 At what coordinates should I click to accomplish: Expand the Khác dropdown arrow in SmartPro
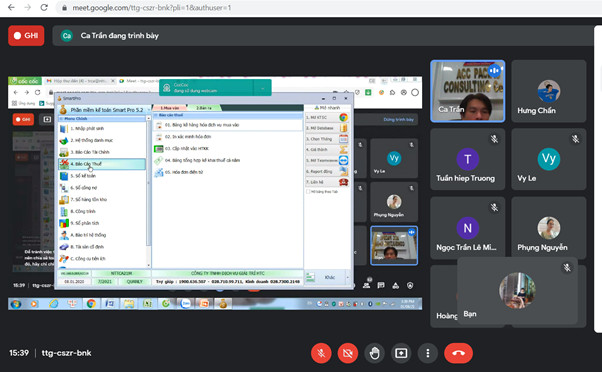coord(347,277)
